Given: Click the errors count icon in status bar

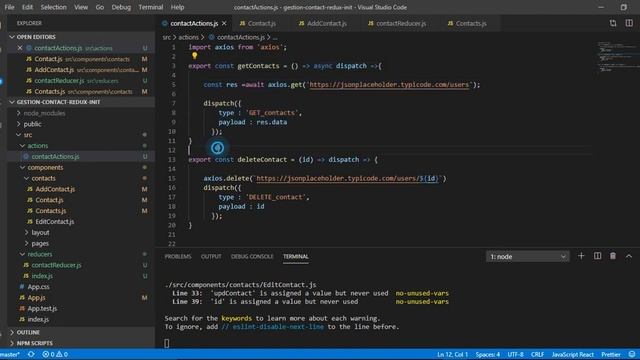Looking at the screenshot, I should [x=49, y=354].
